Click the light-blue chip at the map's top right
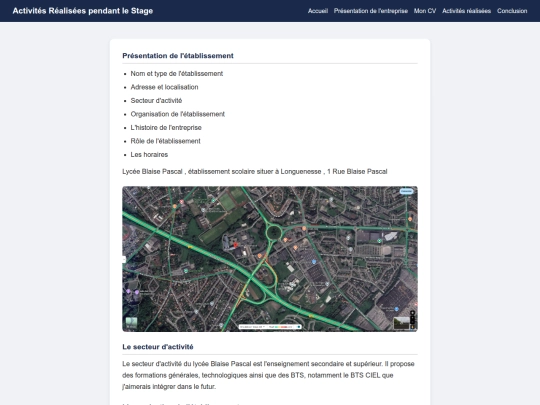Image resolution: width=540 pixels, height=405 pixels. [406, 191]
